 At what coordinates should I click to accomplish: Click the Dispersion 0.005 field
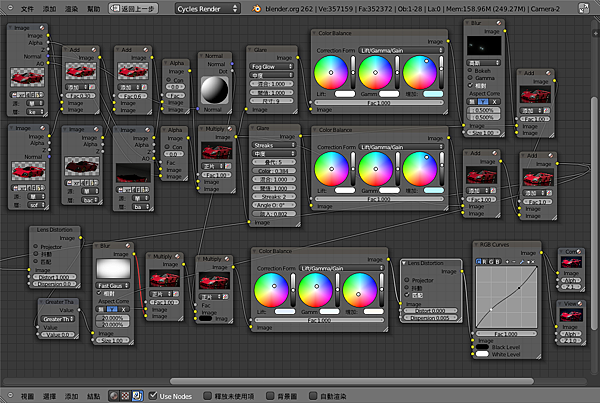pyautogui.click(x=430, y=318)
